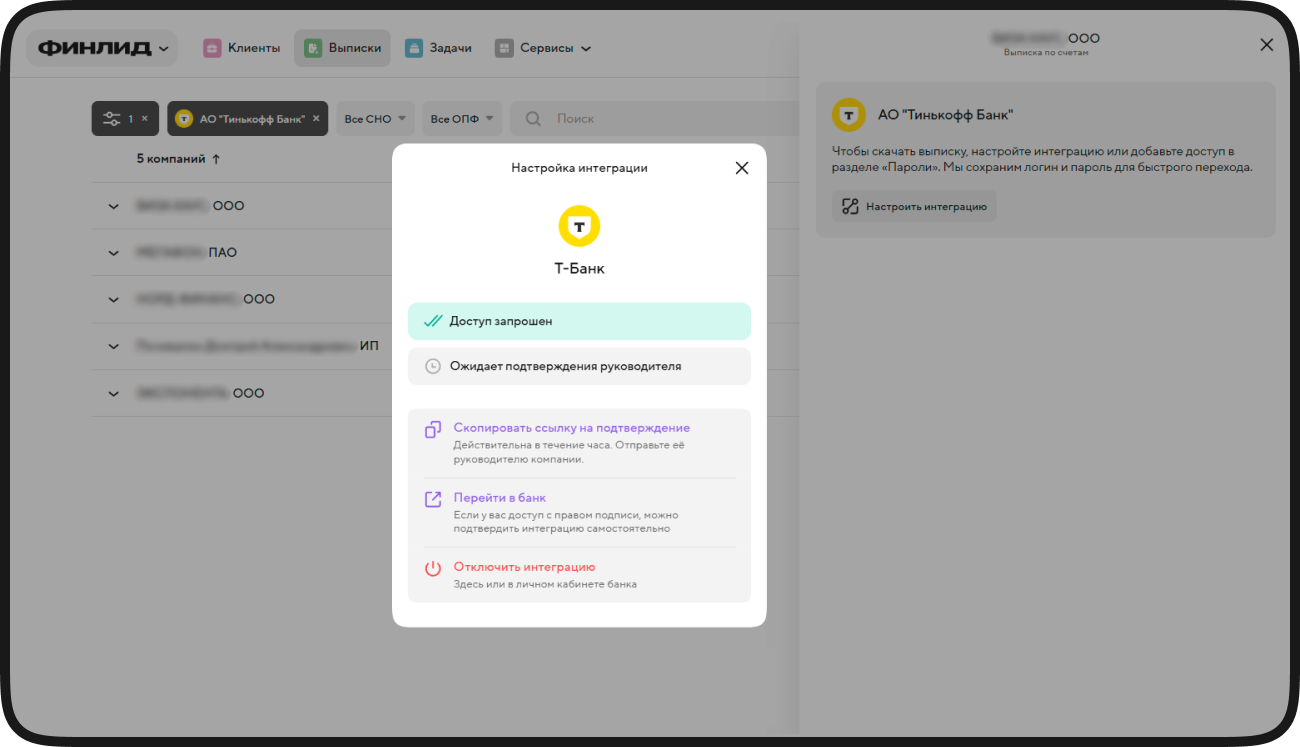The image size is (1300, 747).
Task: Go to the Задачи tab
Action: [x=438, y=48]
